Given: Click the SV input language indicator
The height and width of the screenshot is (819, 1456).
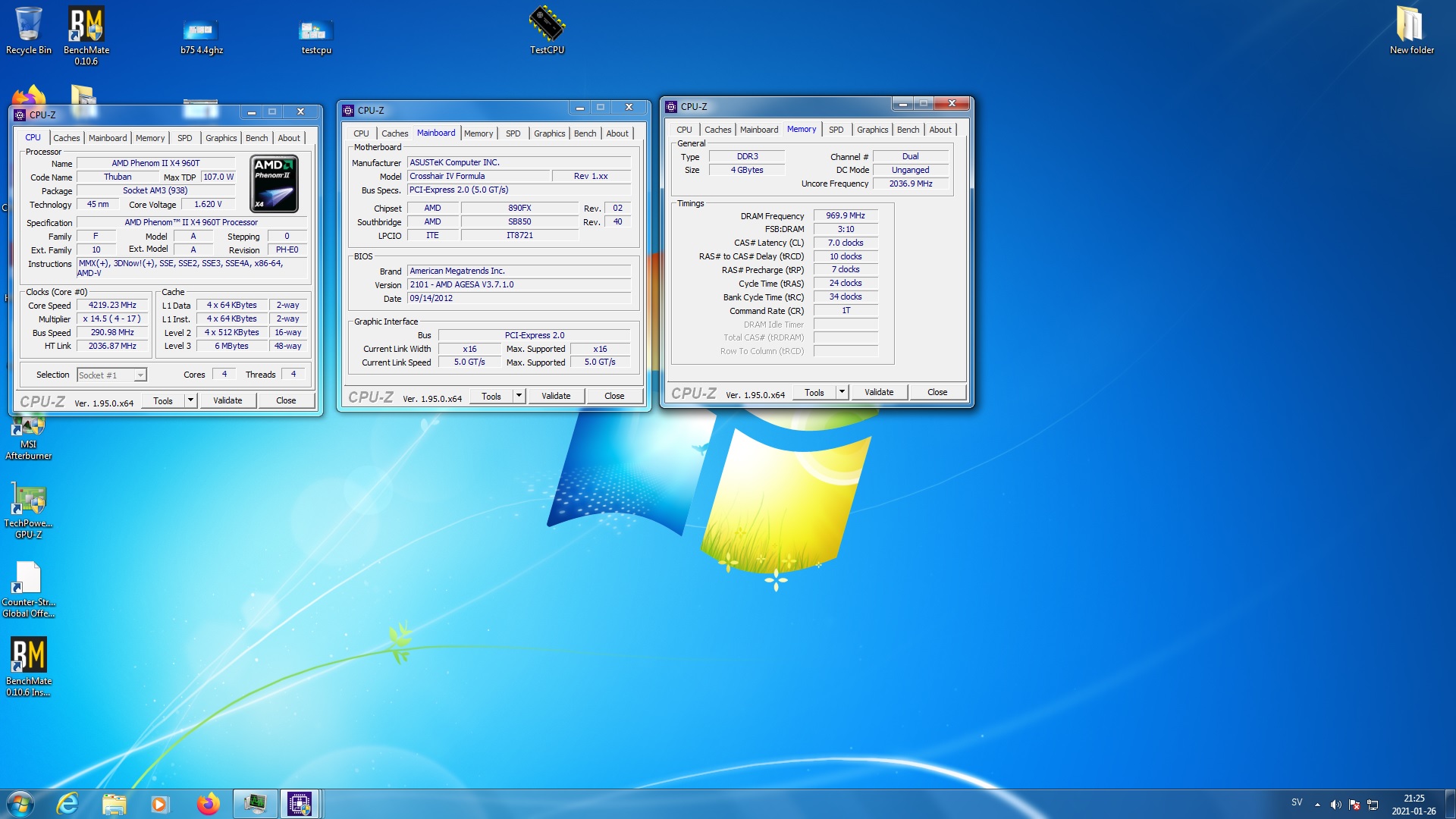Looking at the screenshot, I should pos(1297,802).
